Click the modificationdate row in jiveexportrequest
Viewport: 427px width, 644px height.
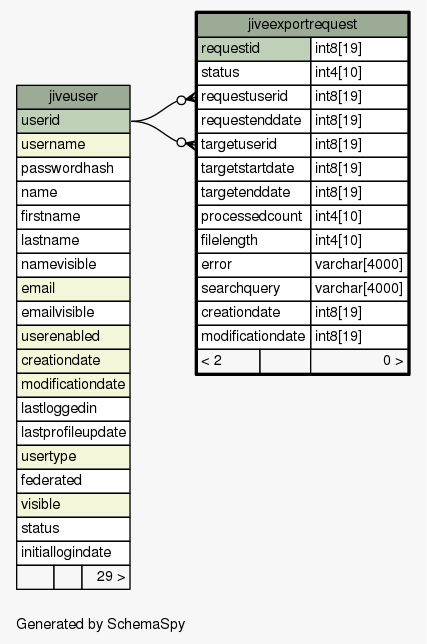[x=303, y=337]
